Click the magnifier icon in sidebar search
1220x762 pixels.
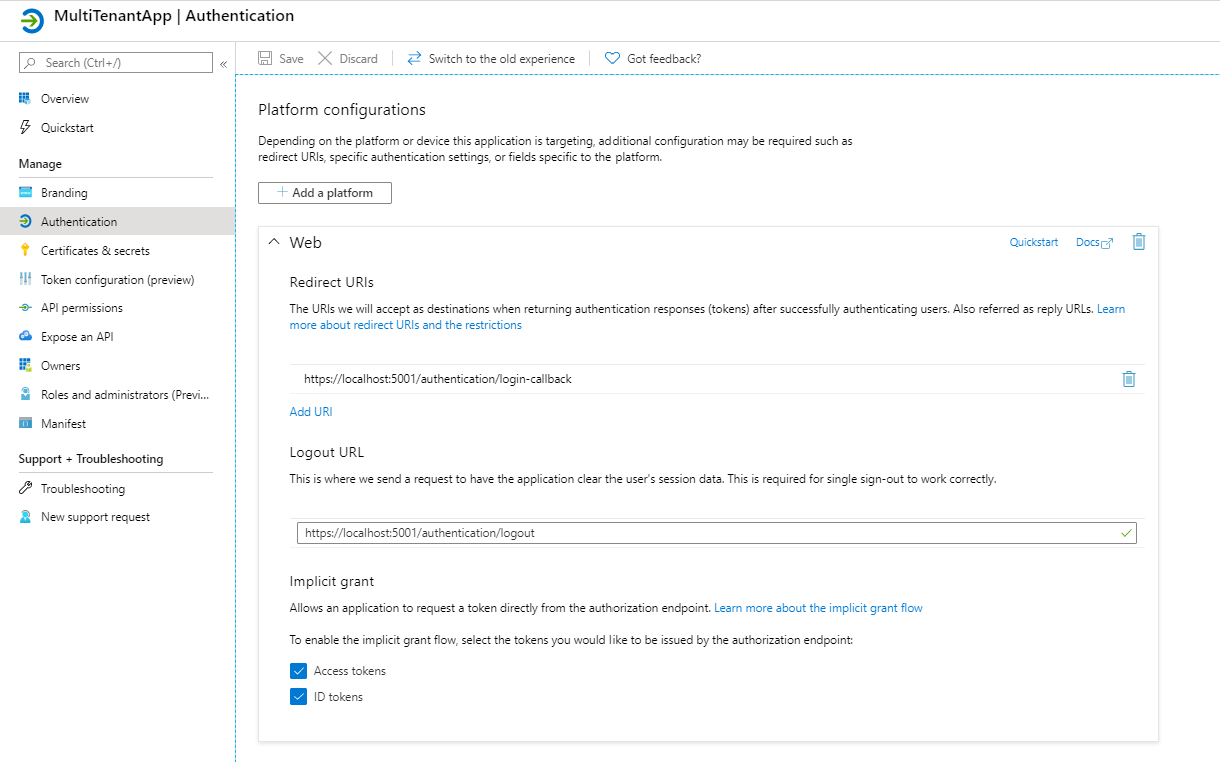pos(30,63)
